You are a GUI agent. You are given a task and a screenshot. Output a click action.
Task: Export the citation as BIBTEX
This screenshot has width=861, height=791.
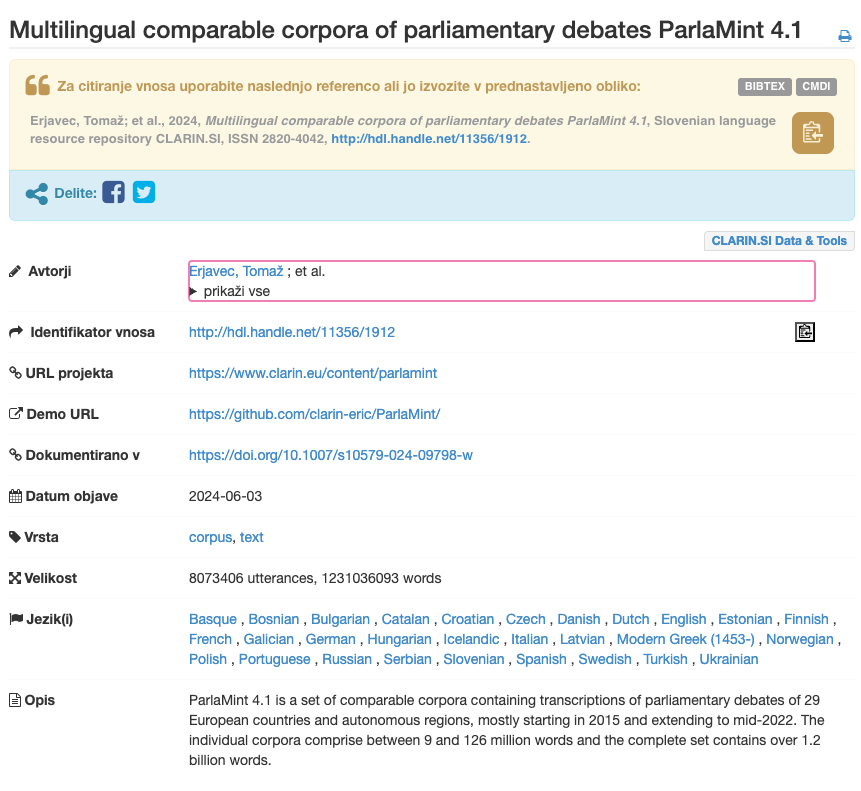pyautogui.click(x=764, y=87)
